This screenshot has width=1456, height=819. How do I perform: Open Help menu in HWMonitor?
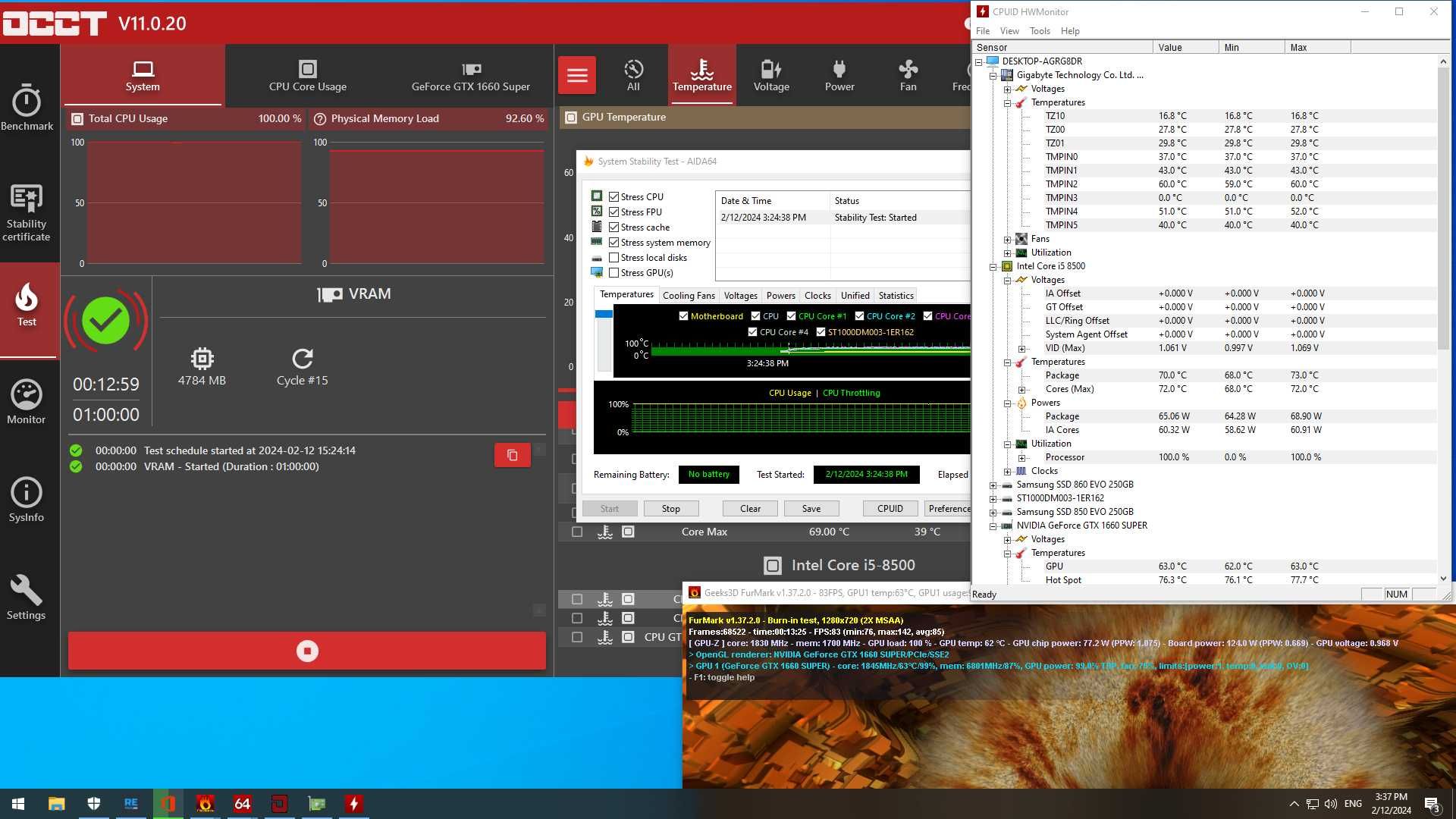[1070, 31]
